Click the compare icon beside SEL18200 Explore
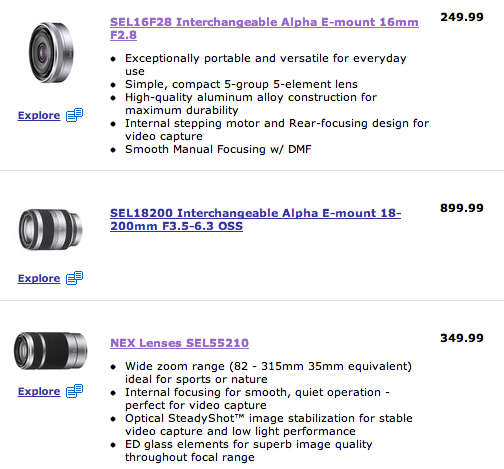Image resolution: width=504 pixels, height=469 pixels. [x=74, y=278]
